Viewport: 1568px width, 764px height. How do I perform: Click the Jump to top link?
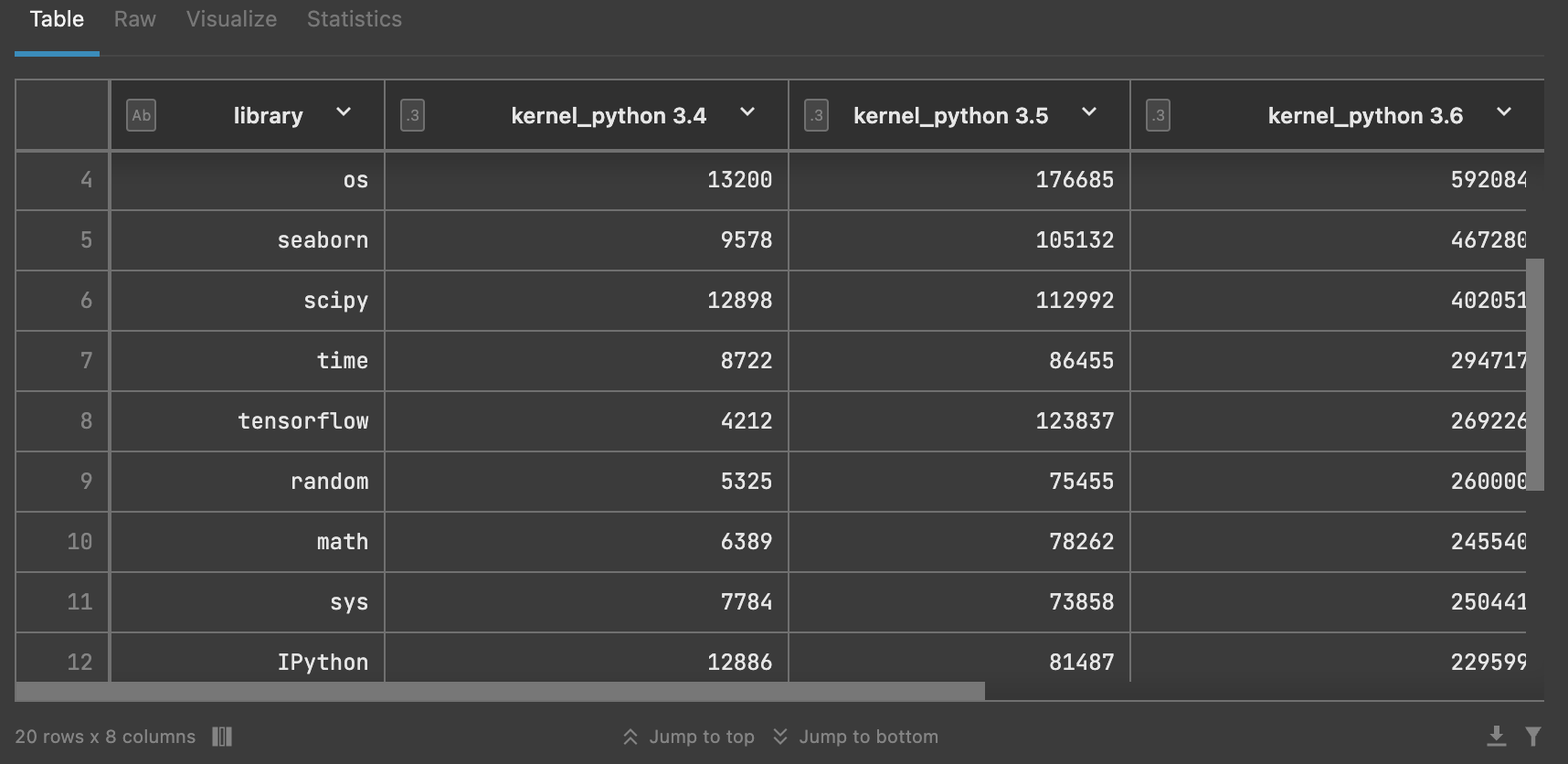[x=701, y=737]
